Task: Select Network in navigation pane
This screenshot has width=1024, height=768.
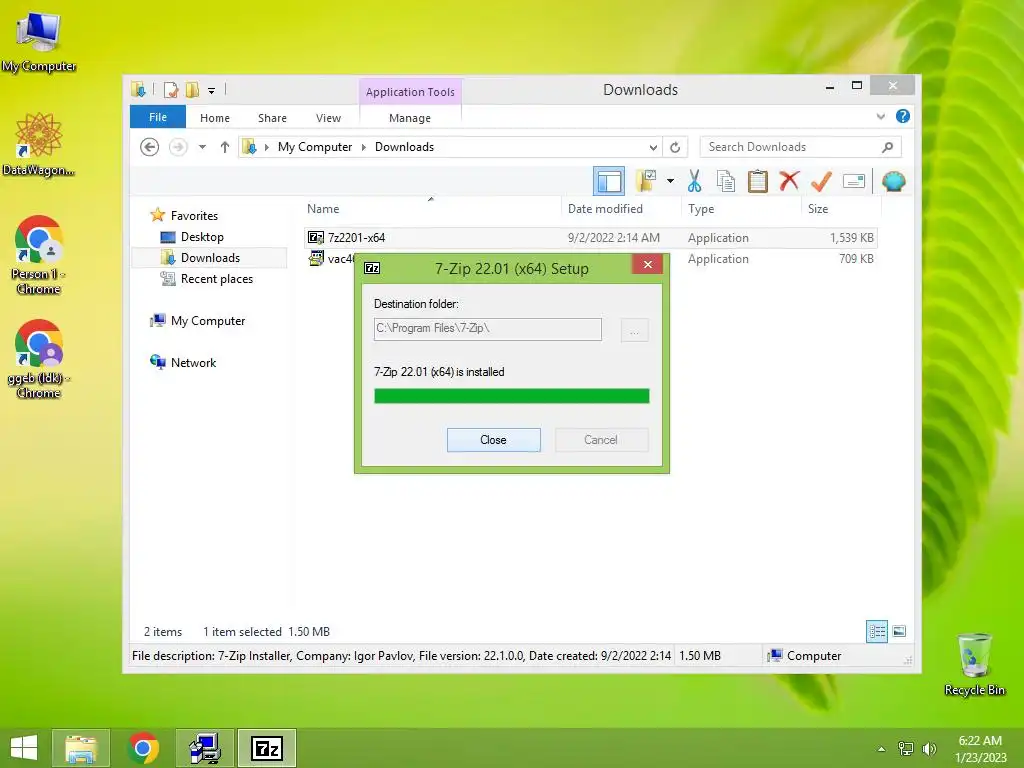Action: 193,362
